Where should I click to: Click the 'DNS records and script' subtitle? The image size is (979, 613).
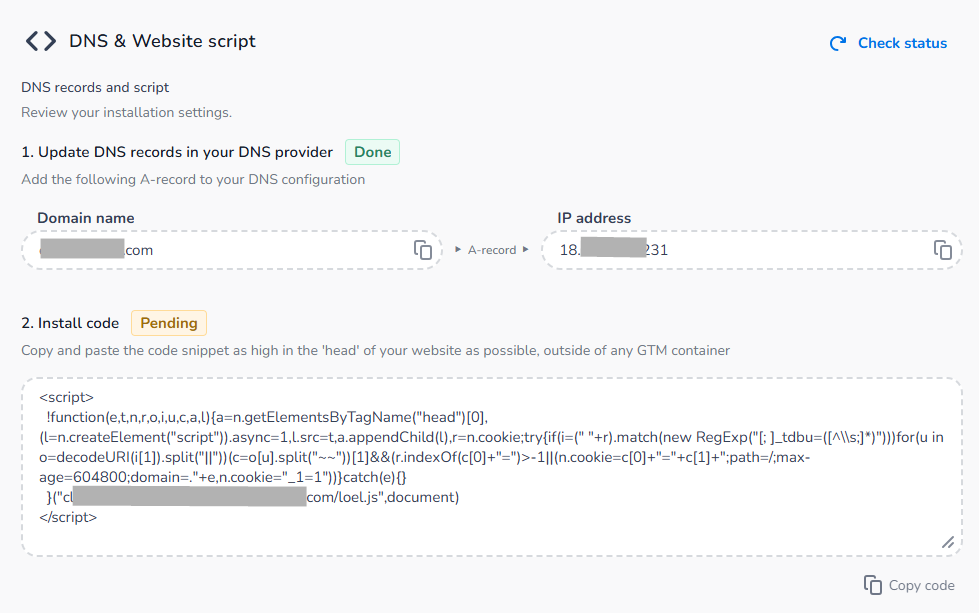coord(95,87)
